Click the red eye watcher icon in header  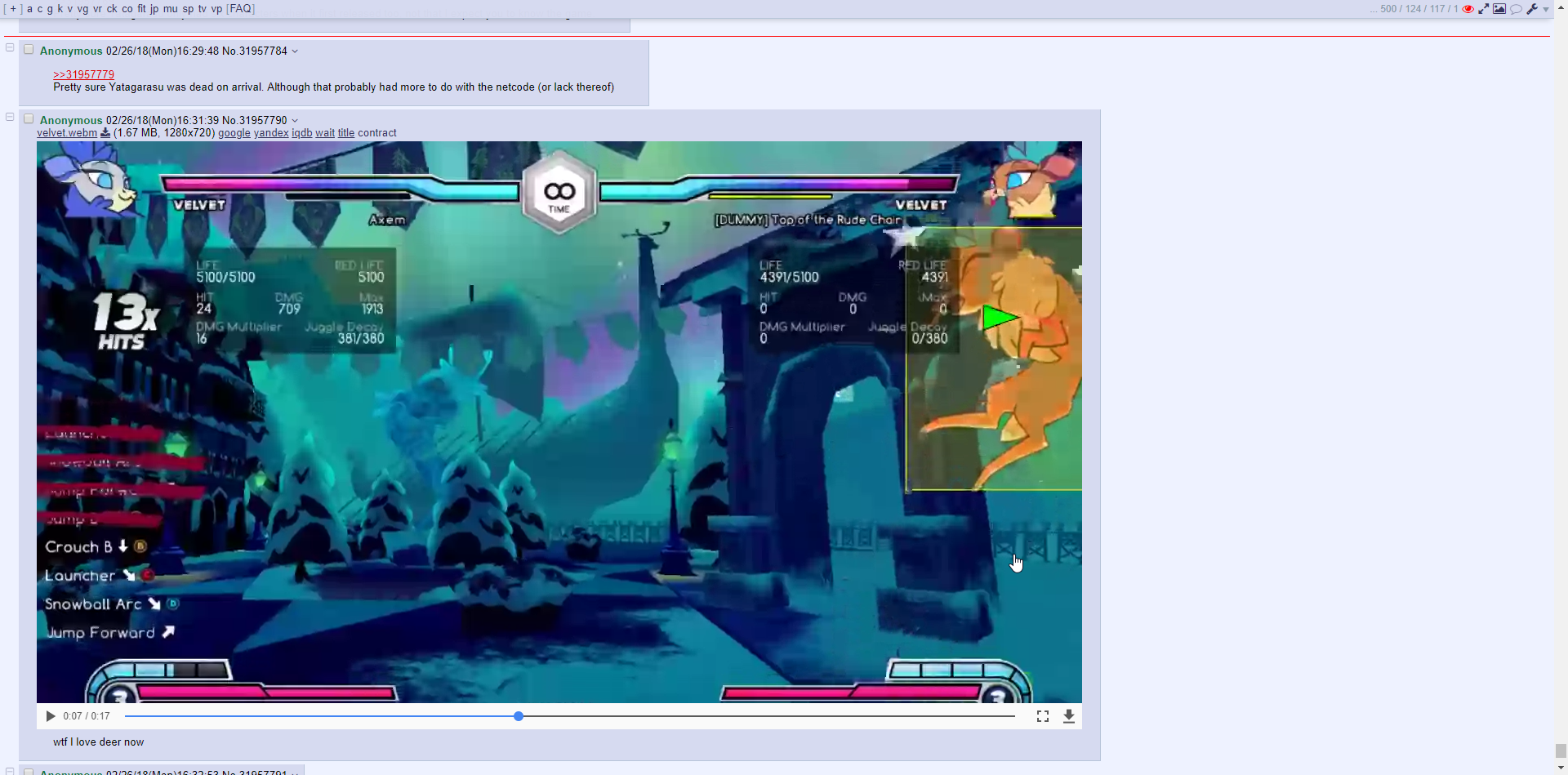1468,9
